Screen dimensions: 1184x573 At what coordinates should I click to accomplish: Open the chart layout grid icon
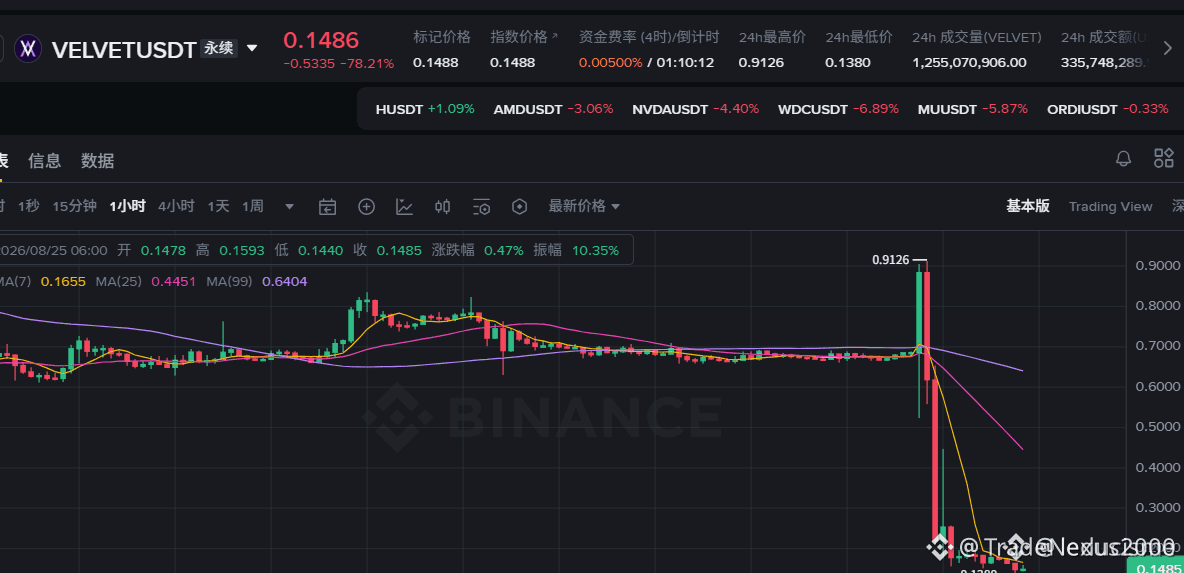1164,158
